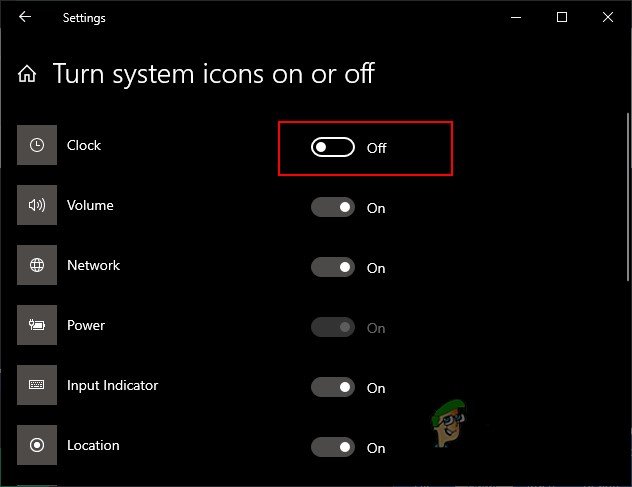Click the Input Indicator keyboard icon

click(x=37, y=385)
